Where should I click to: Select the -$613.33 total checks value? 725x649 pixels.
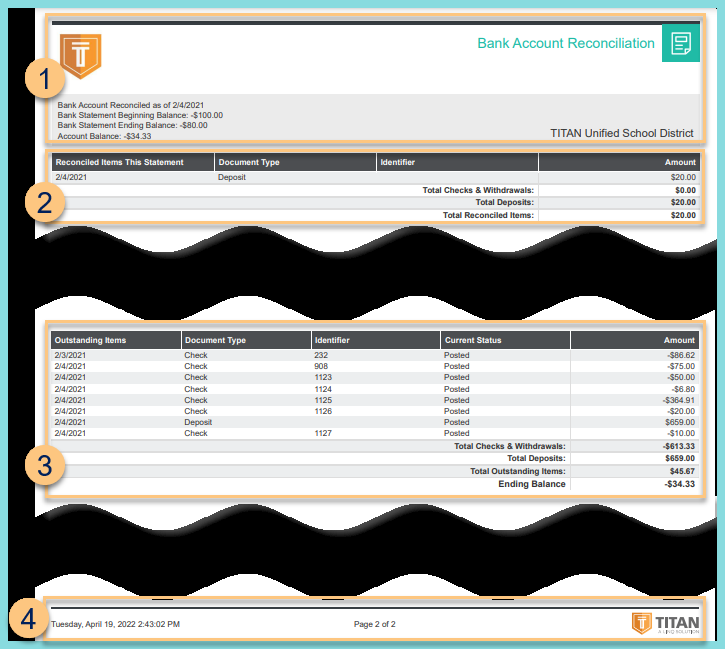coord(679,446)
